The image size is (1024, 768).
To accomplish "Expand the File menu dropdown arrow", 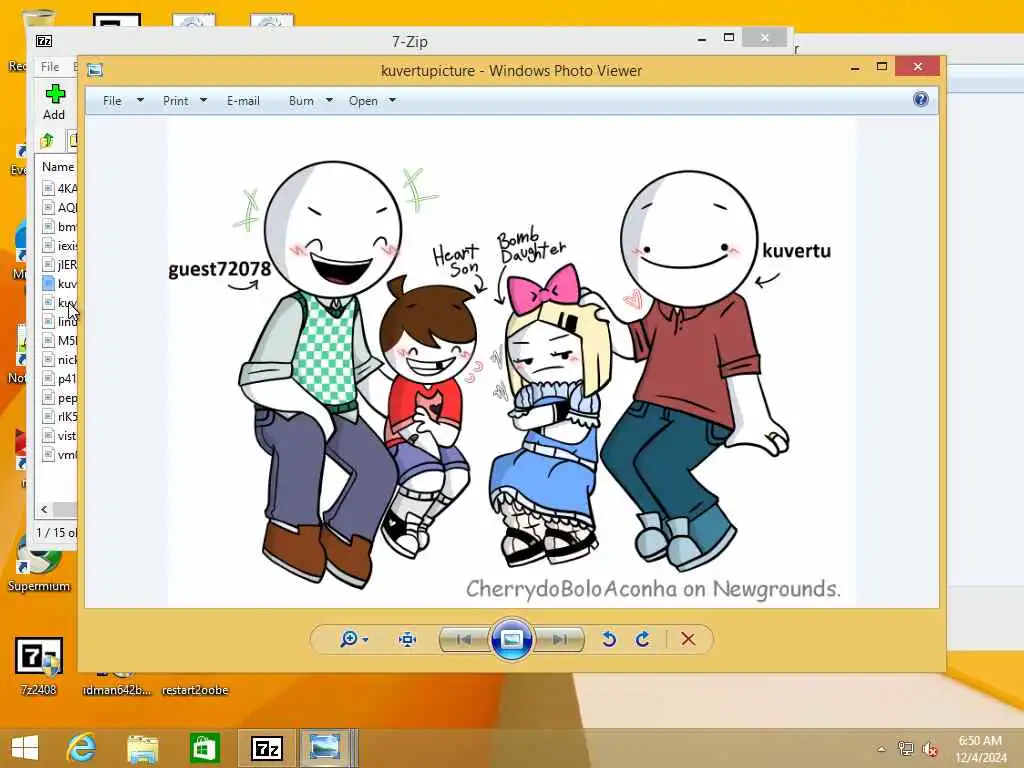I will point(140,101).
